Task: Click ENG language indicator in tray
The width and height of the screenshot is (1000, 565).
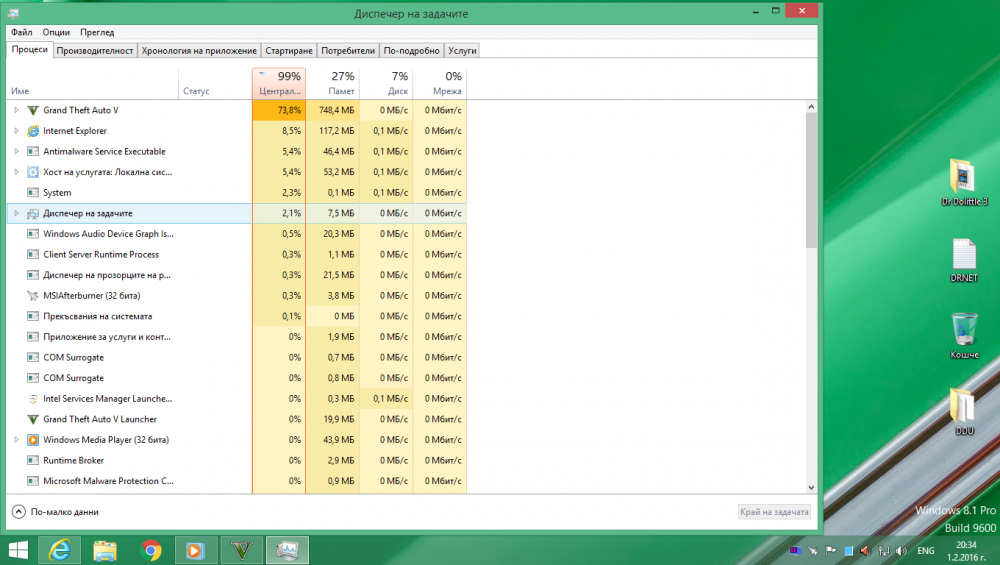Action: [x=926, y=551]
